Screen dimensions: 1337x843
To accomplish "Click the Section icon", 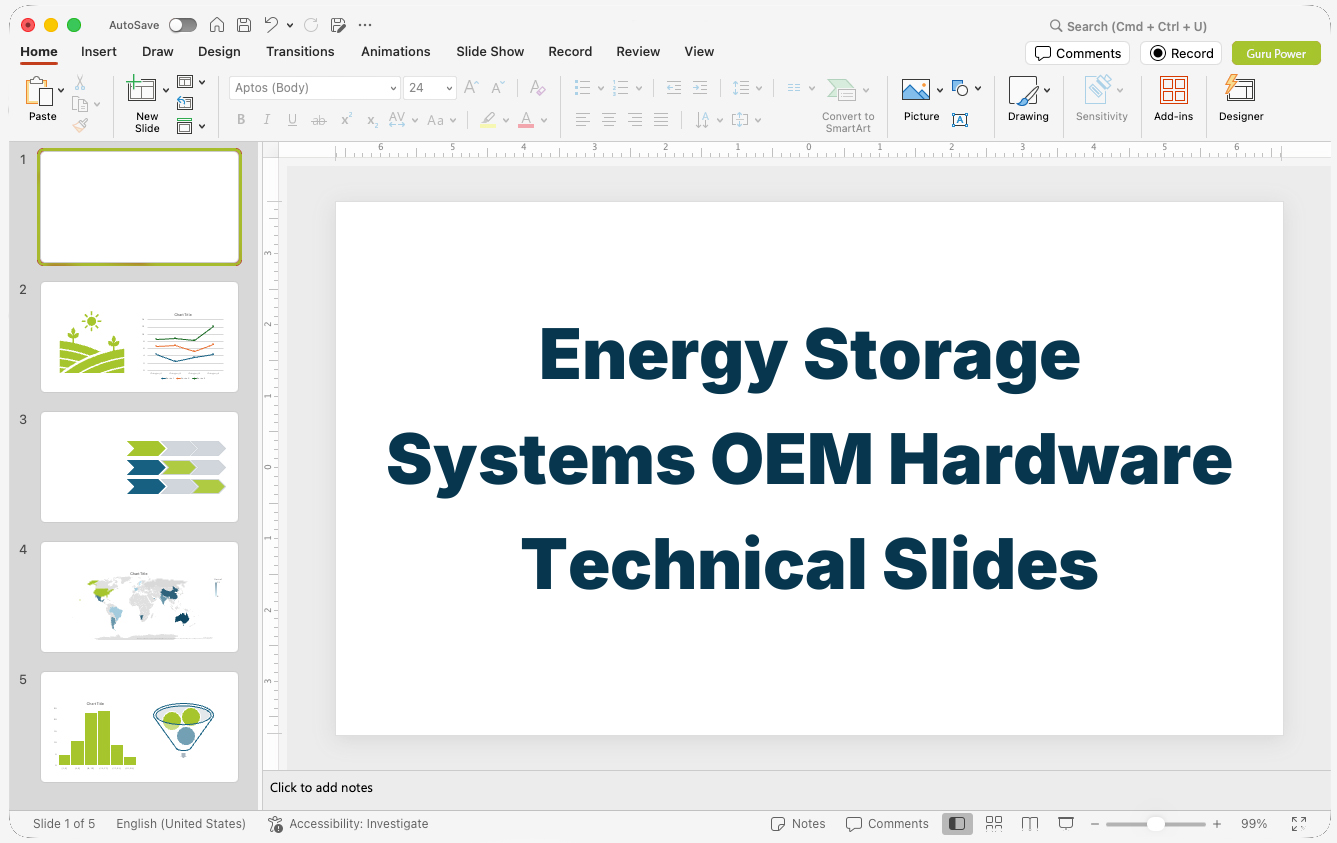I will tap(185, 126).
